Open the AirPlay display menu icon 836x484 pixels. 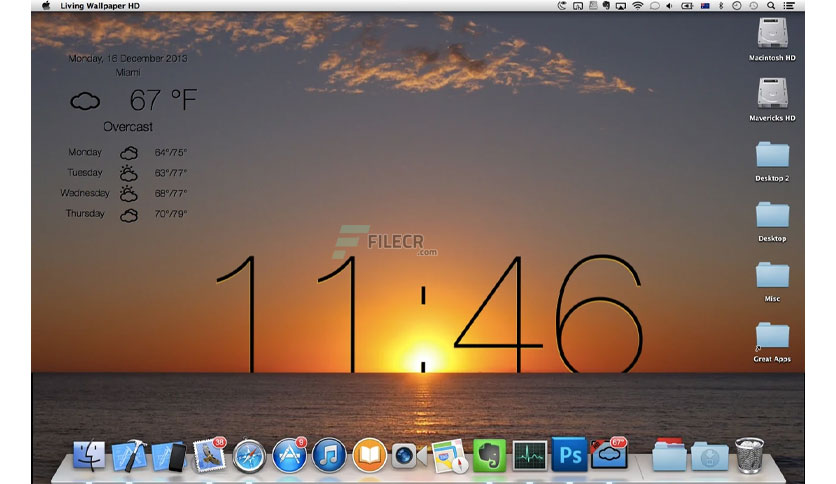coord(621,6)
